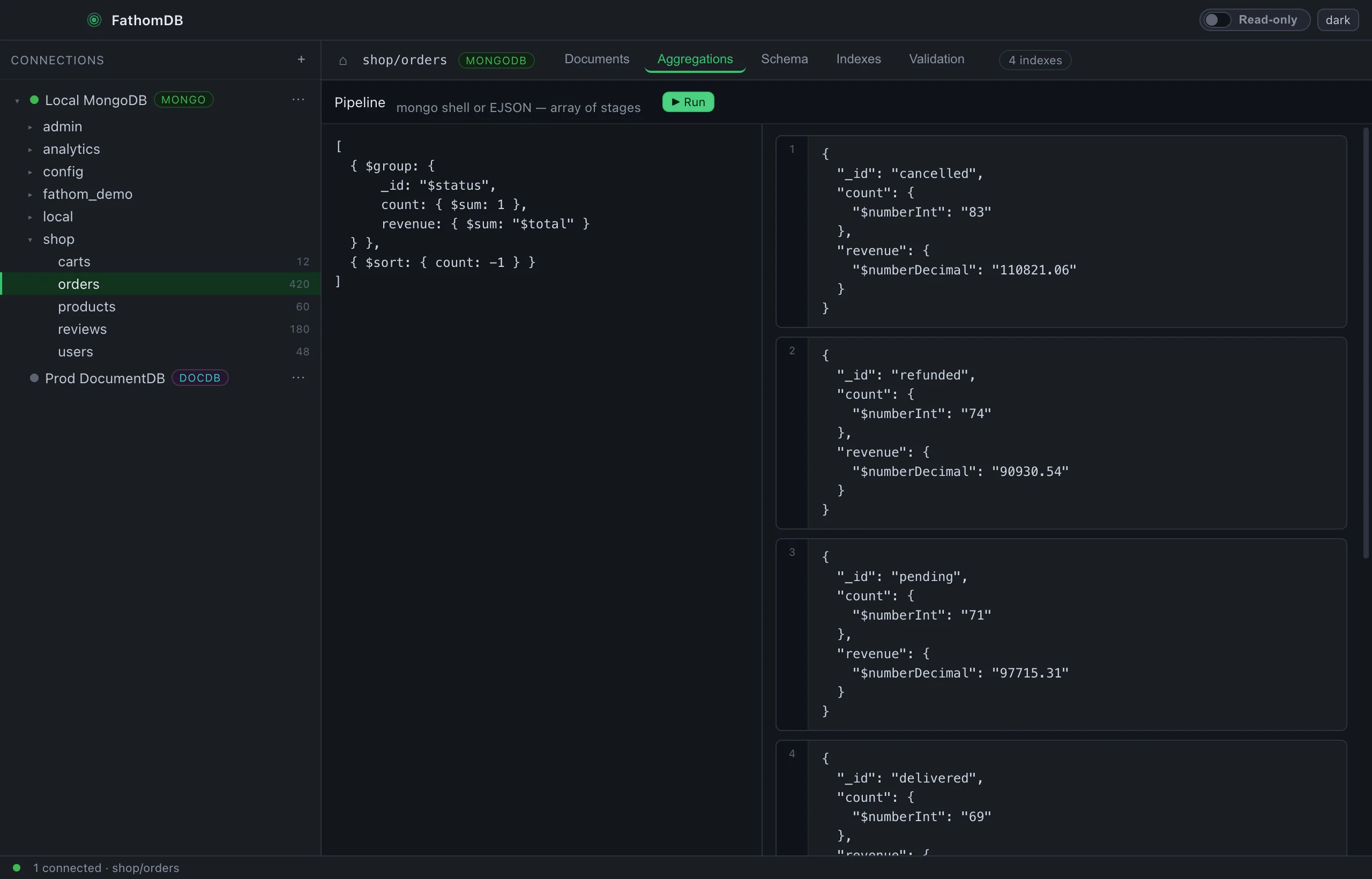The height and width of the screenshot is (879, 1372).
Task: Click the CONNECTIONS panel header
Action: (x=58, y=60)
